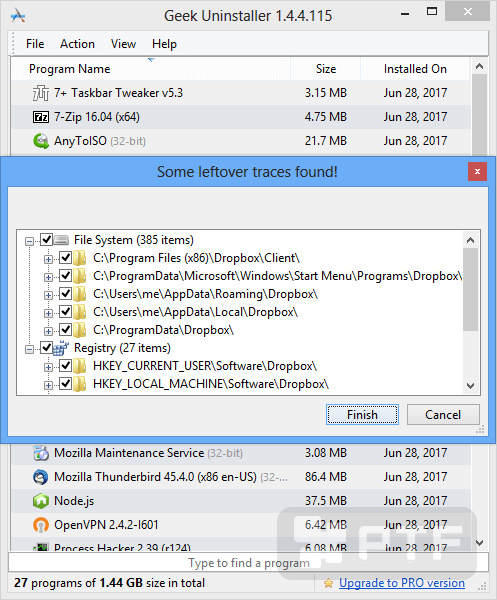Uncheck the File System (385 items) checkbox
The width and height of the screenshot is (497, 600).
[46, 240]
